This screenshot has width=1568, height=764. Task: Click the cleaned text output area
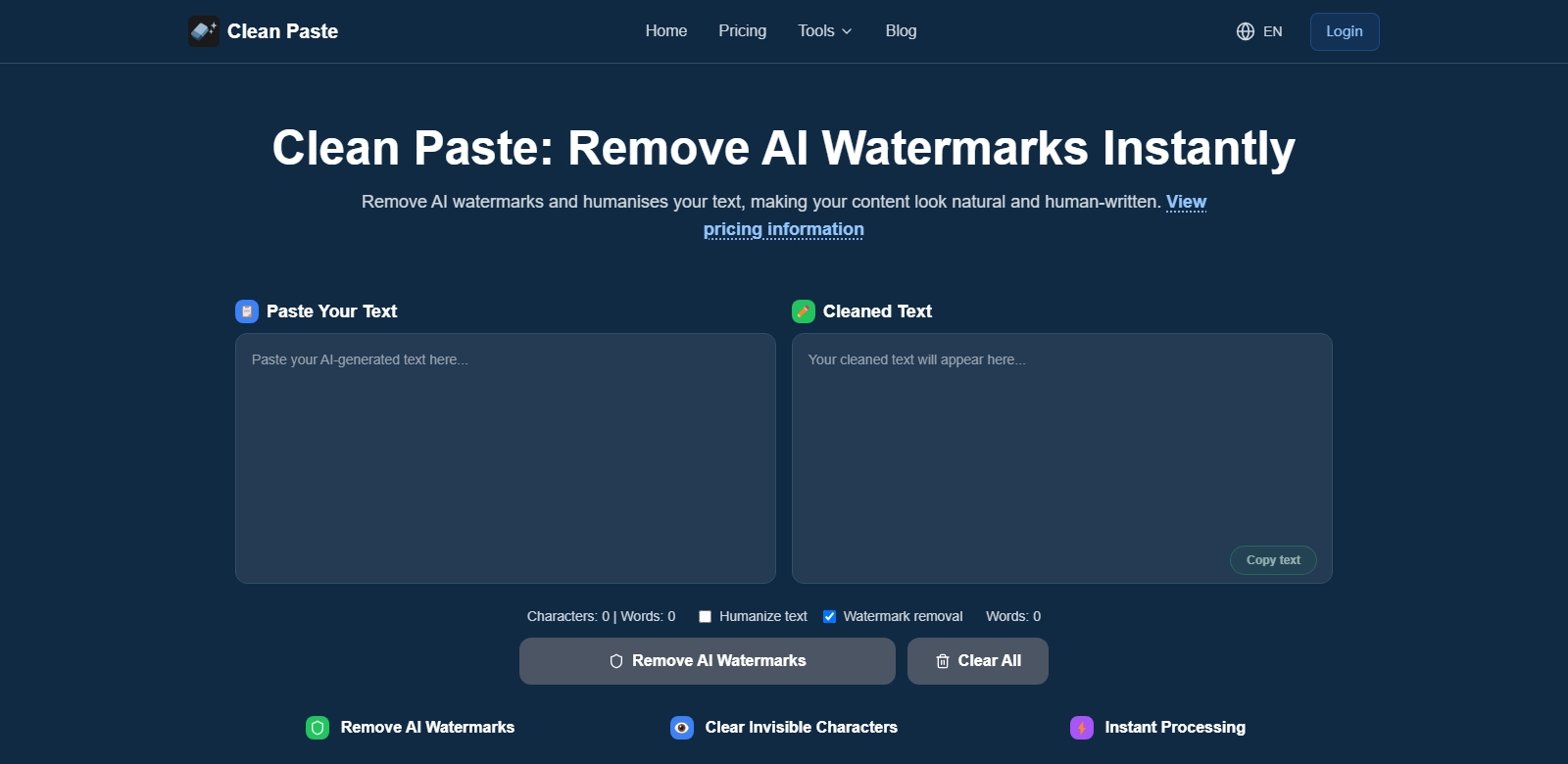1062,458
